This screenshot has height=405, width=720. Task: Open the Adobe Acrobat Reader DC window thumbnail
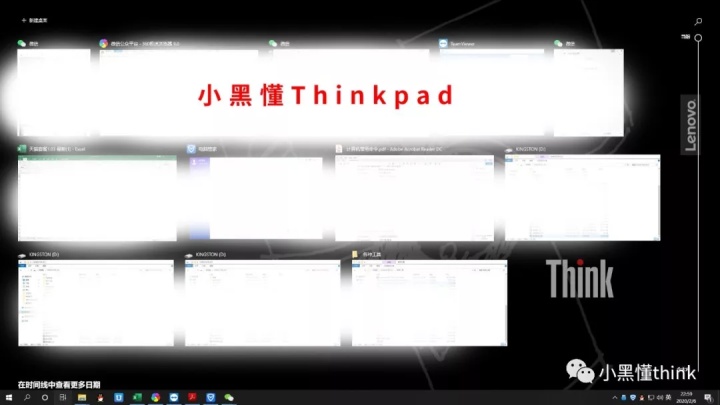[415, 198]
